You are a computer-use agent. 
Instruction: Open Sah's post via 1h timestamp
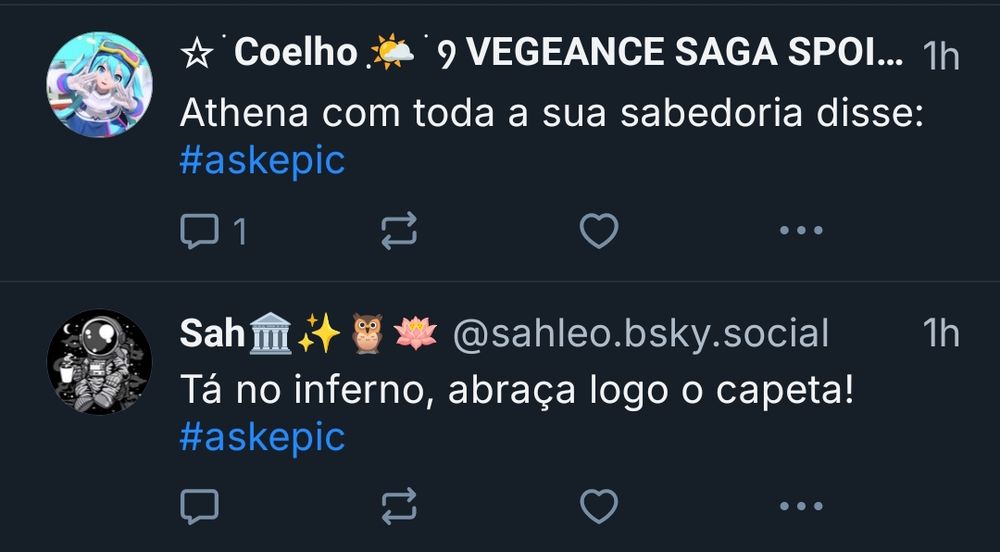(x=941, y=333)
